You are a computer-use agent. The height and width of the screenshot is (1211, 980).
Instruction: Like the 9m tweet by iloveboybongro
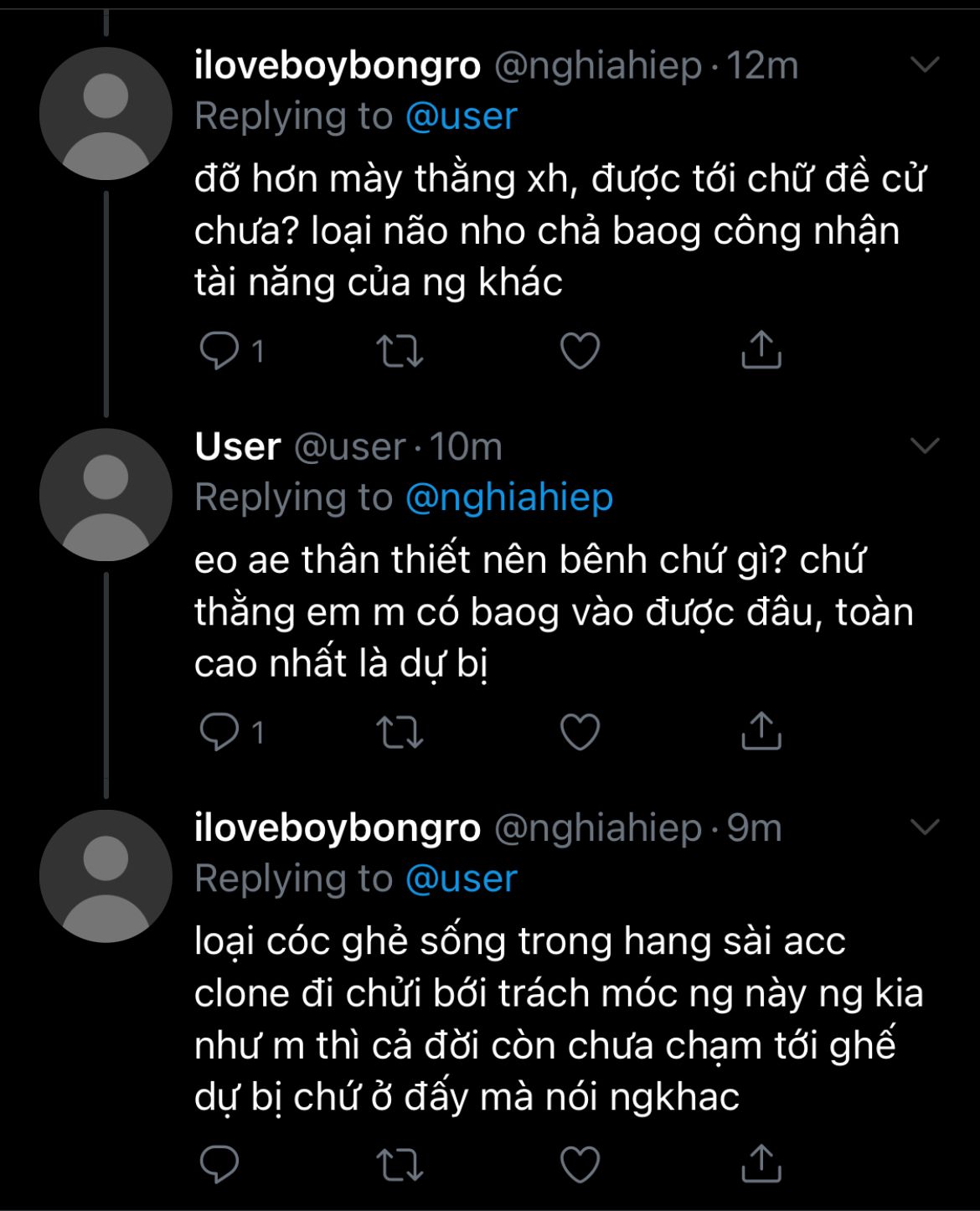(580, 1164)
